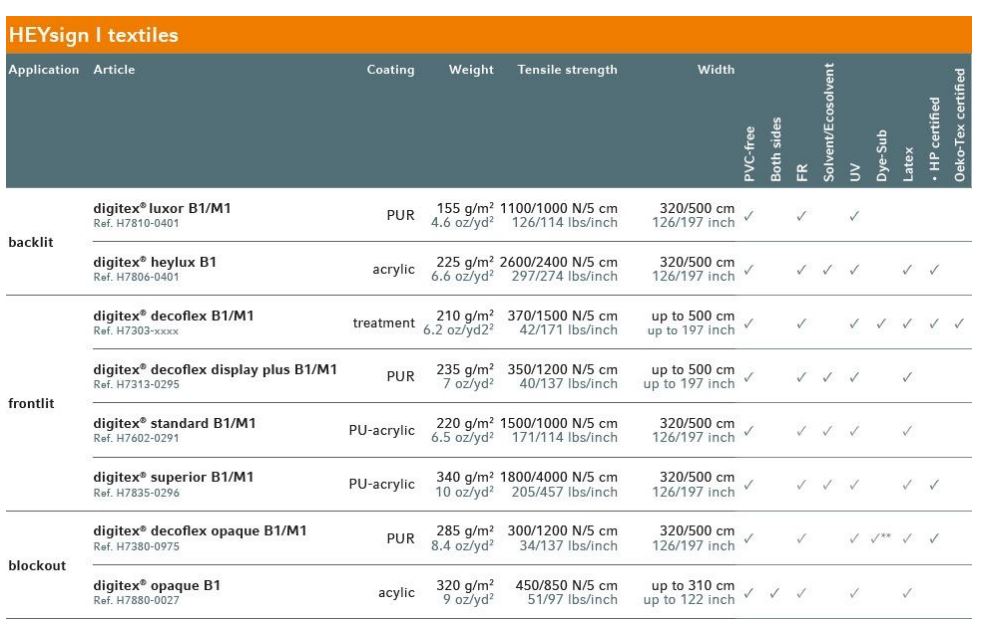Screen dimensions: 984x636
Task: Select tensile strength '1800/4000 N/5 cm'
Action: click(559, 477)
